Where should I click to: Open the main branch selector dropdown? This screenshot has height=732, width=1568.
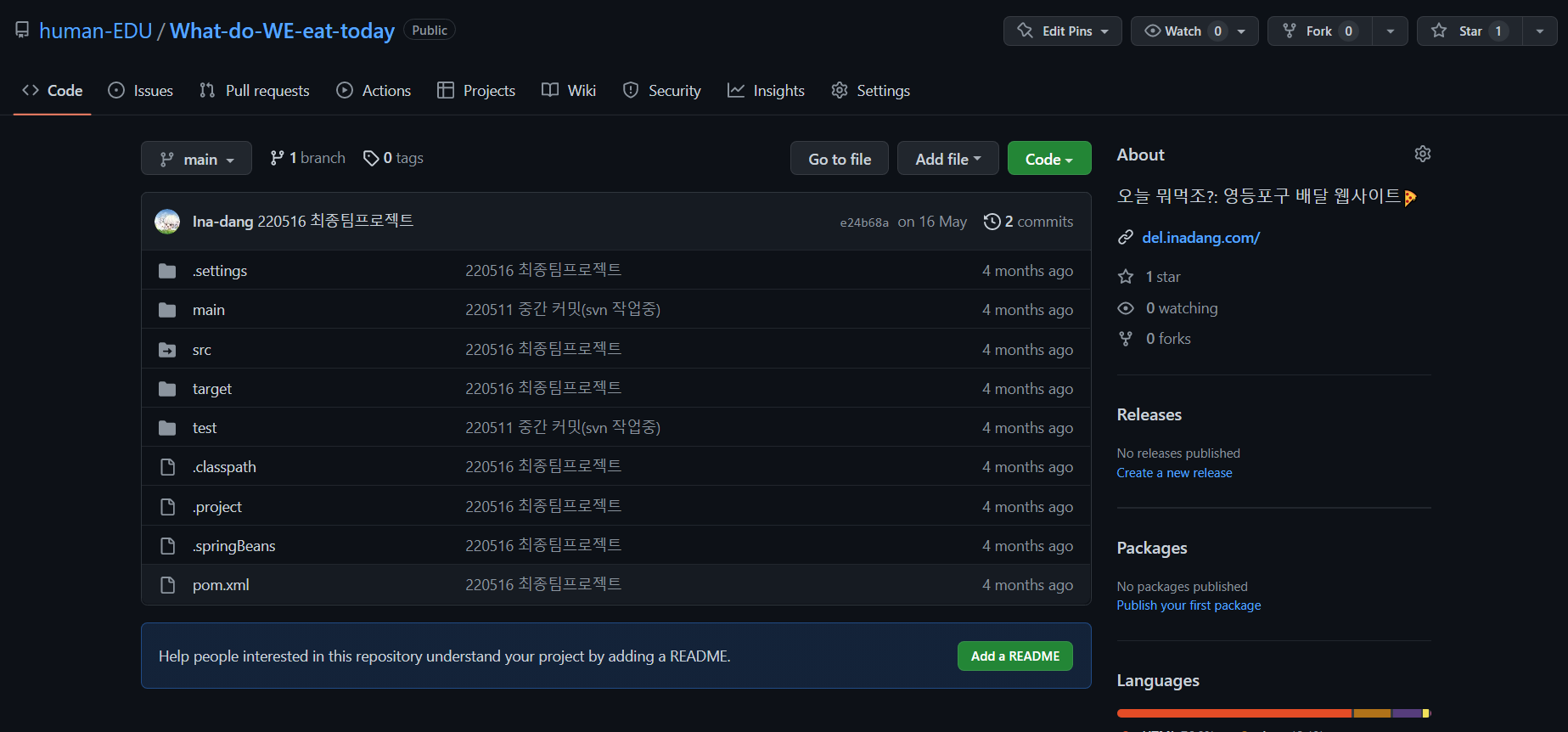point(196,159)
